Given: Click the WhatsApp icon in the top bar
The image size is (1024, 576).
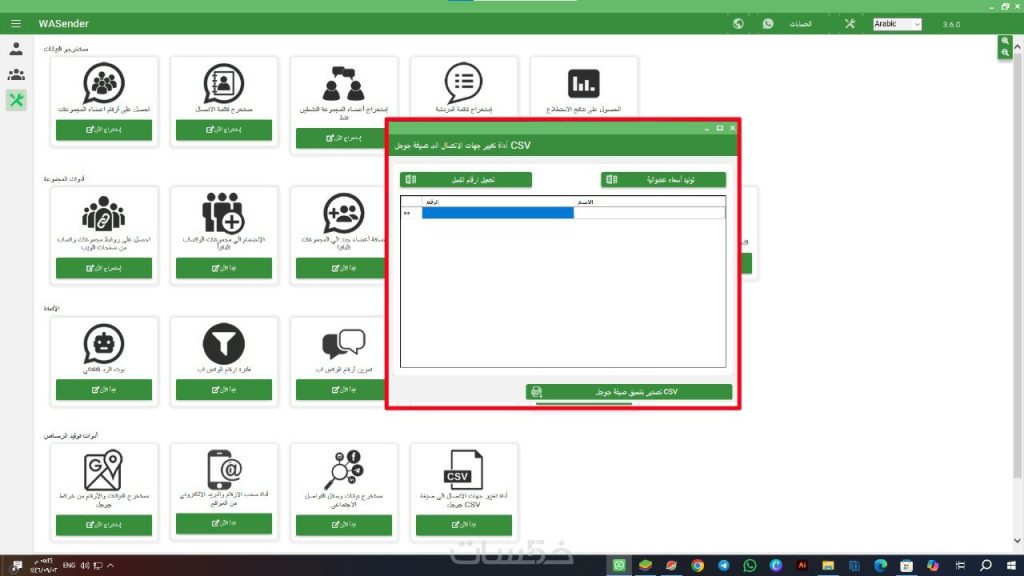Looking at the screenshot, I should [768, 24].
